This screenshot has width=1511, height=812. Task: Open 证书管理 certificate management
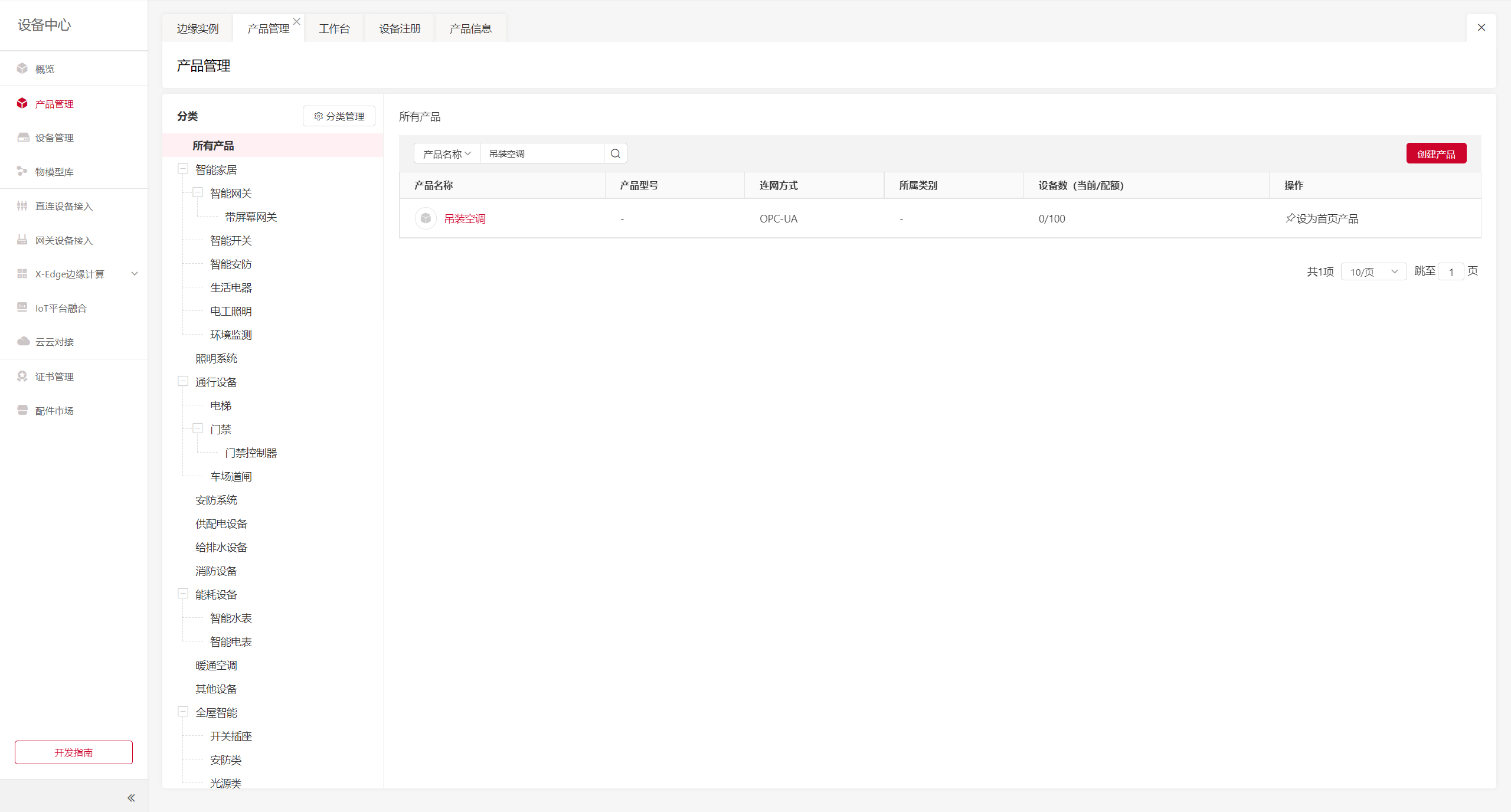coord(54,376)
